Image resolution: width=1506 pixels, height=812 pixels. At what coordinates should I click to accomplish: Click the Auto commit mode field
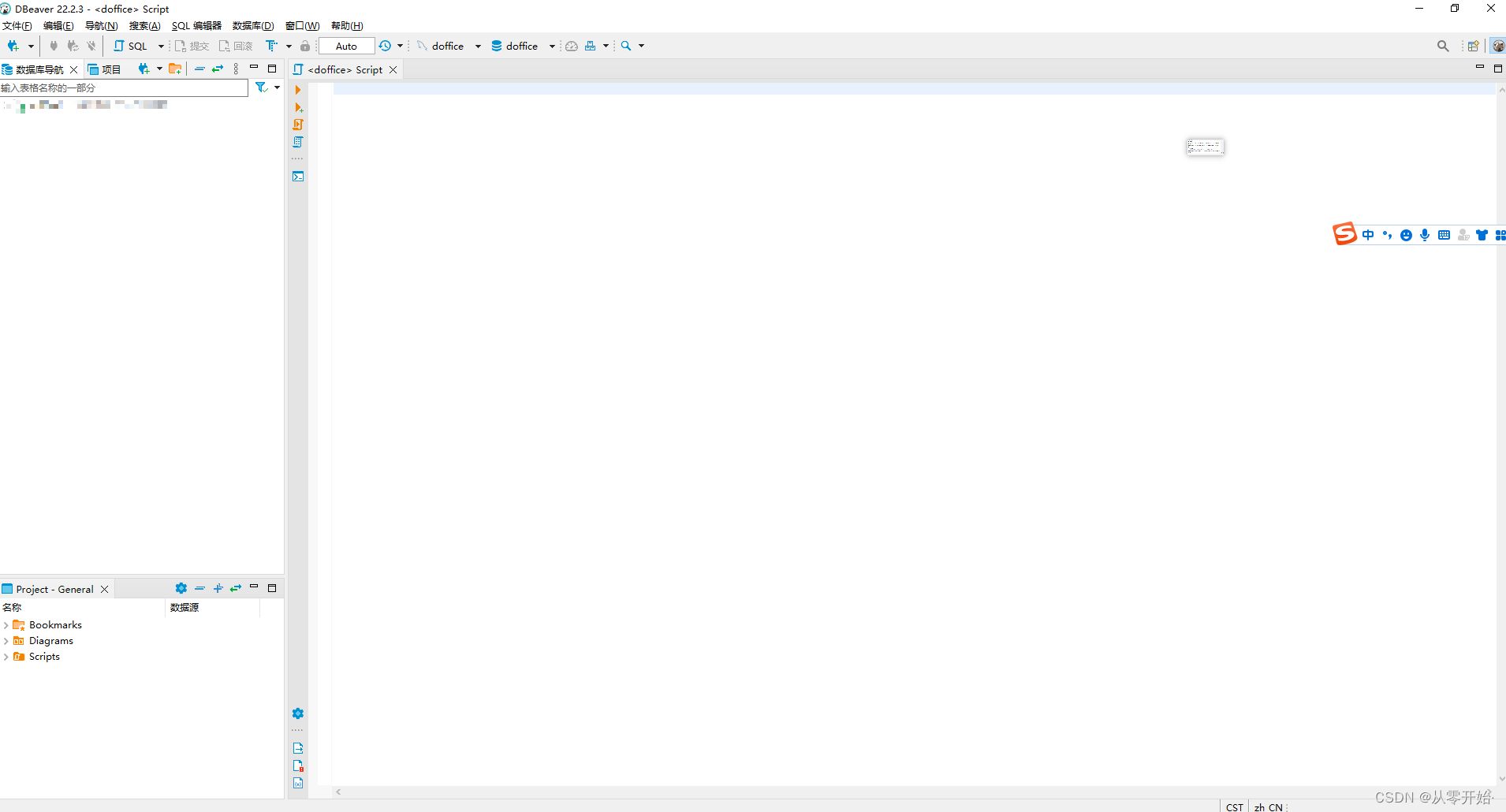[x=346, y=46]
